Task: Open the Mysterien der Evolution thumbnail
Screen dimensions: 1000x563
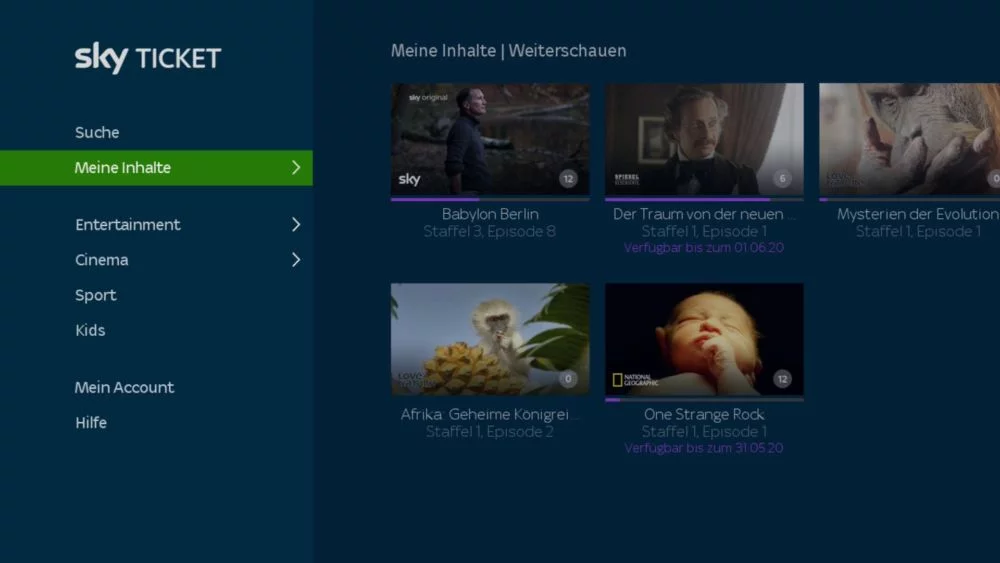Action: (908, 139)
